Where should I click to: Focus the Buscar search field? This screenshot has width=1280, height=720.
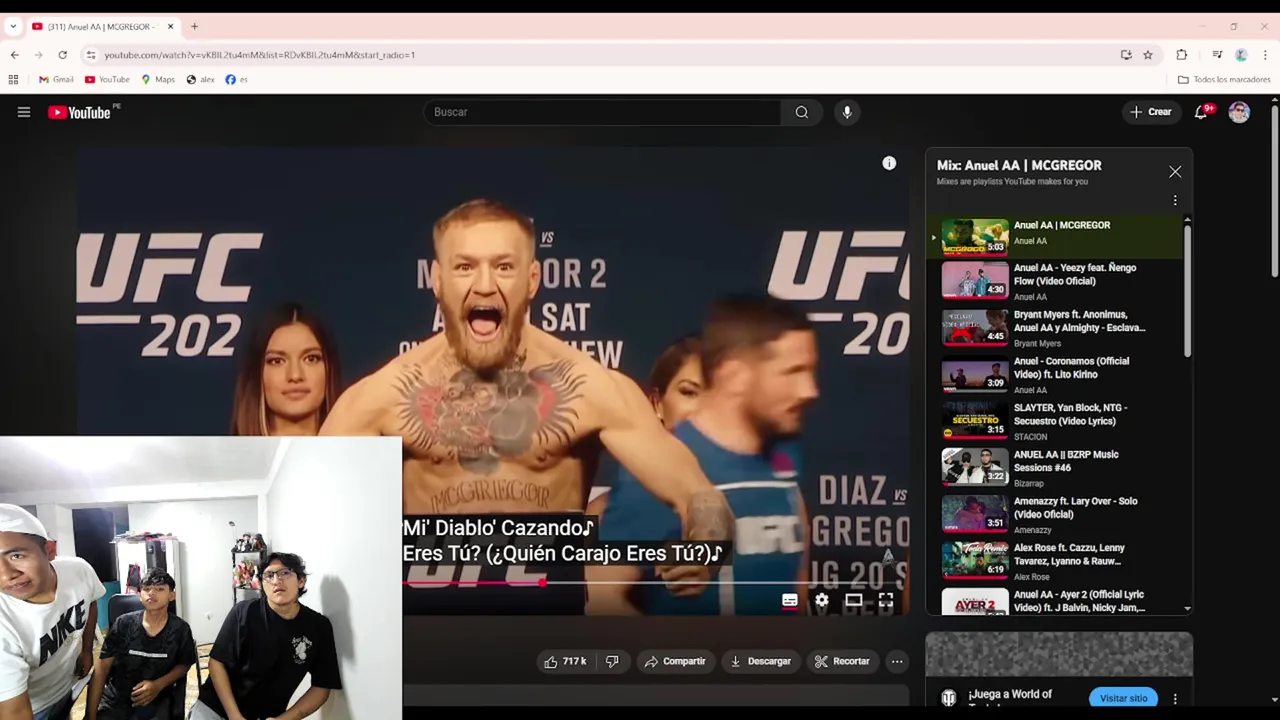coord(602,112)
